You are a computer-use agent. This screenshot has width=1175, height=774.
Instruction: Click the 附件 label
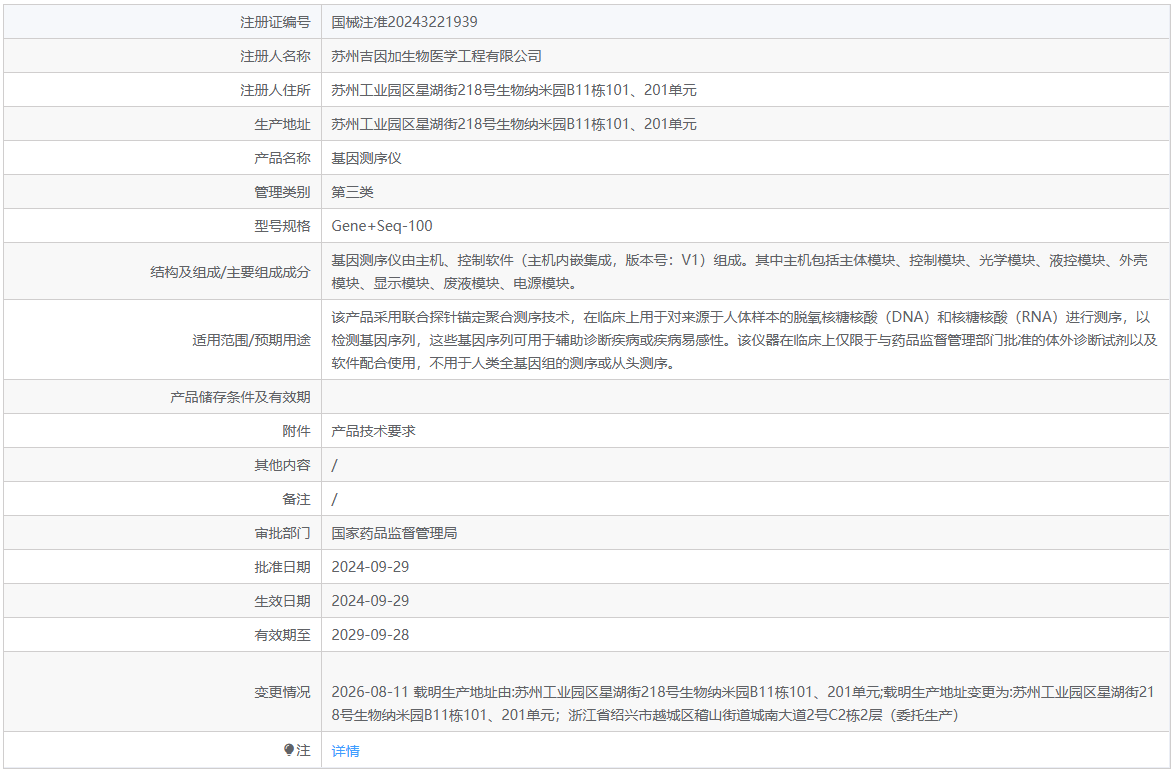pos(296,432)
